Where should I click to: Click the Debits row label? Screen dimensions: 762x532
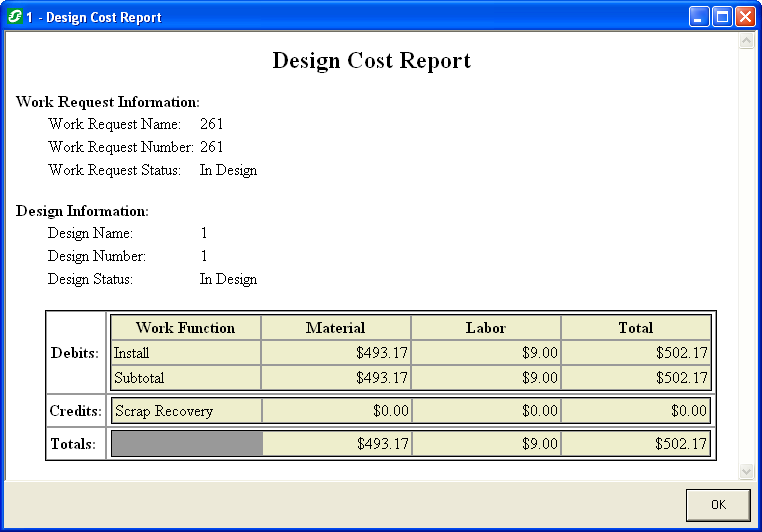point(76,353)
